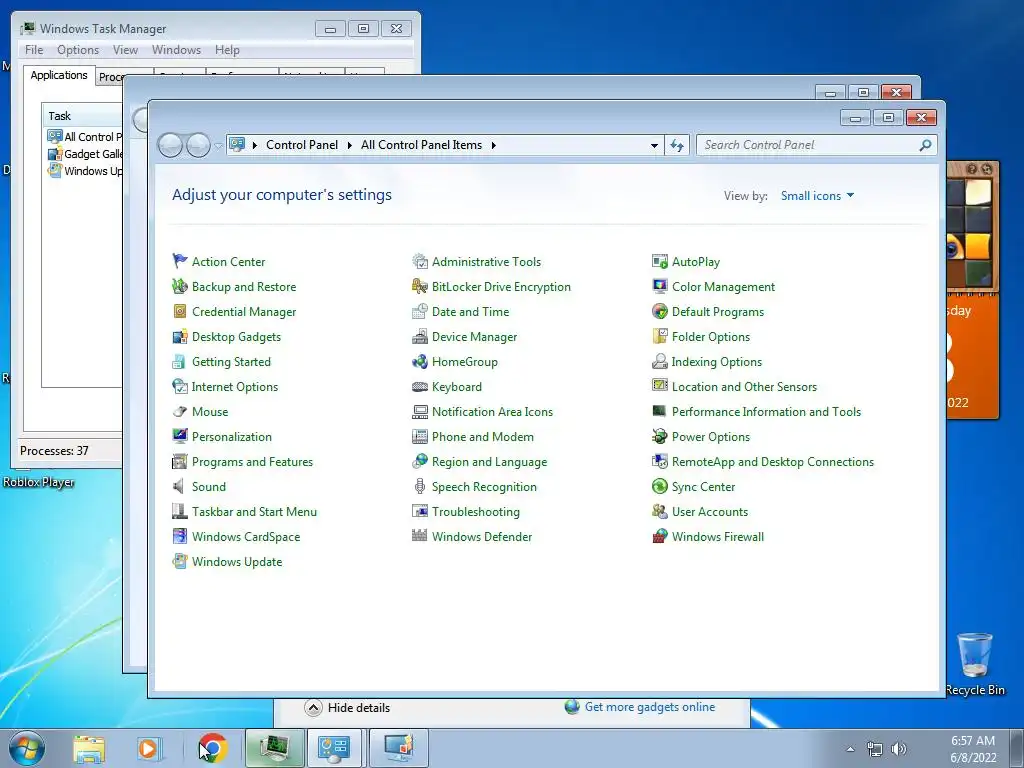Switch to Task Manager taskbar button
This screenshot has width=1024, height=768.
pyautogui.click(x=275, y=748)
